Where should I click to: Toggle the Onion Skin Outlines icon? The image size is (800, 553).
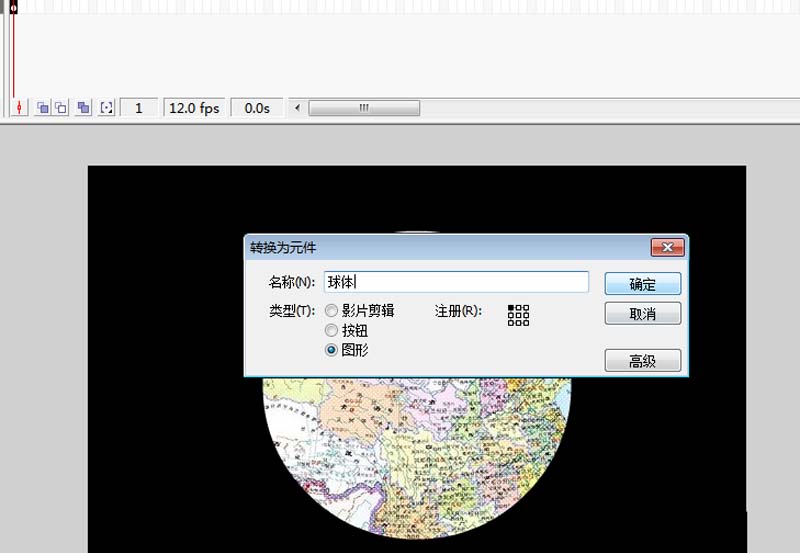[x=61, y=108]
